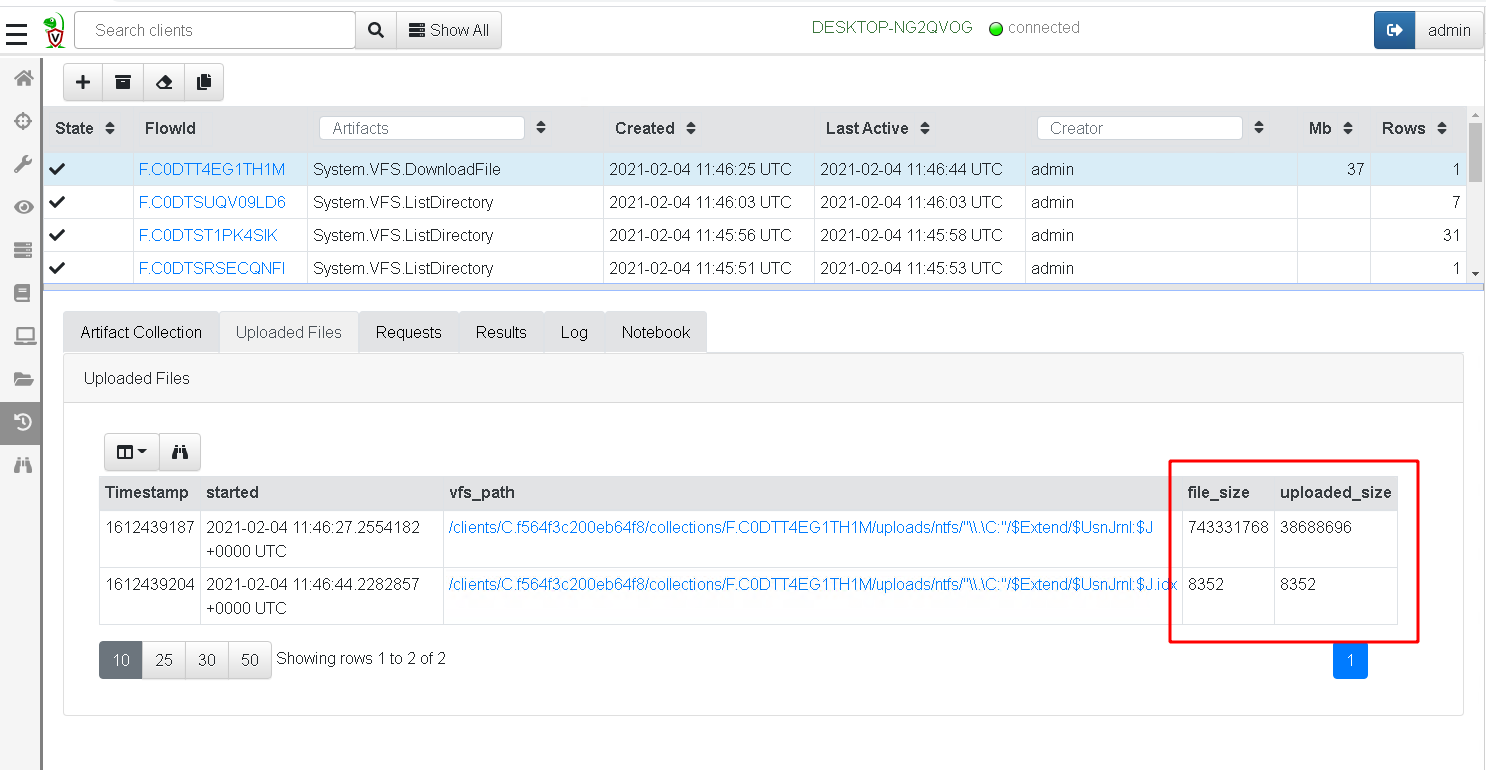Viewport: 1486px width, 770px height.
Task: Open the home icon in the sidebar
Action: click(x=23, y=78)
